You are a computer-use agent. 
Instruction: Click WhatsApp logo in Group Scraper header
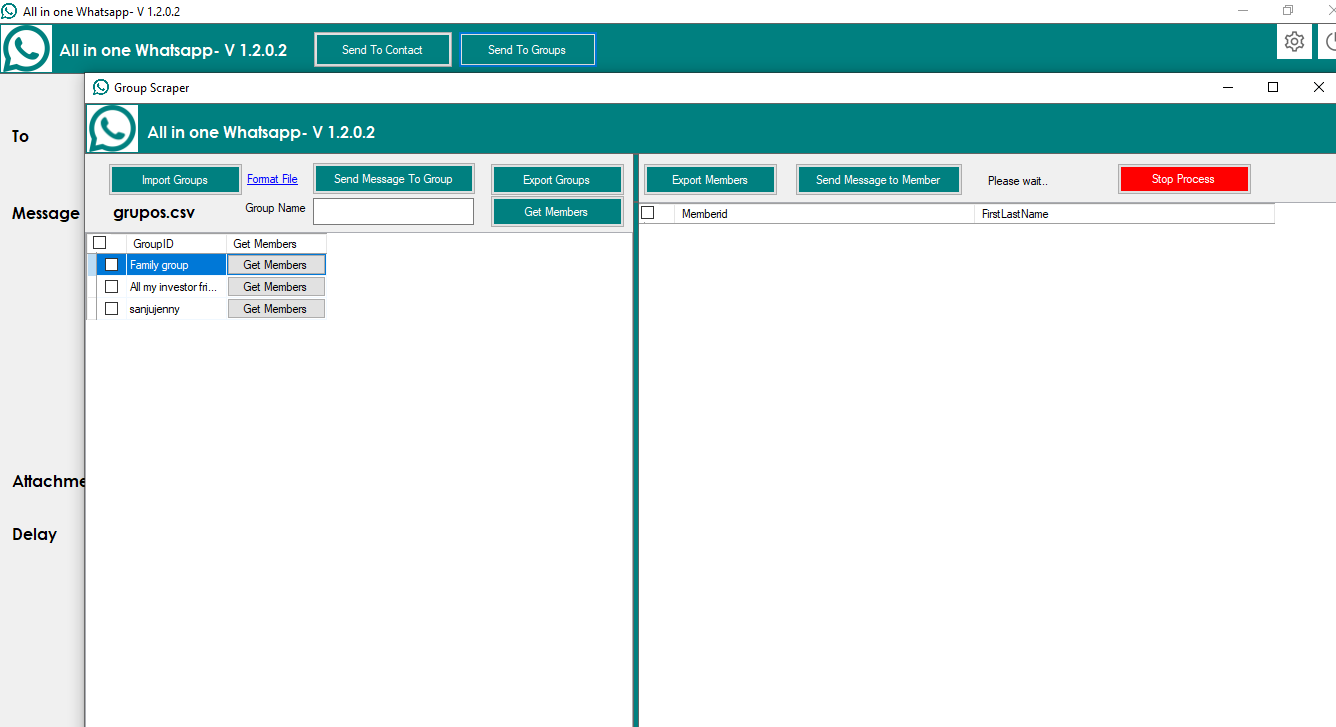click(x=113, y=130)
